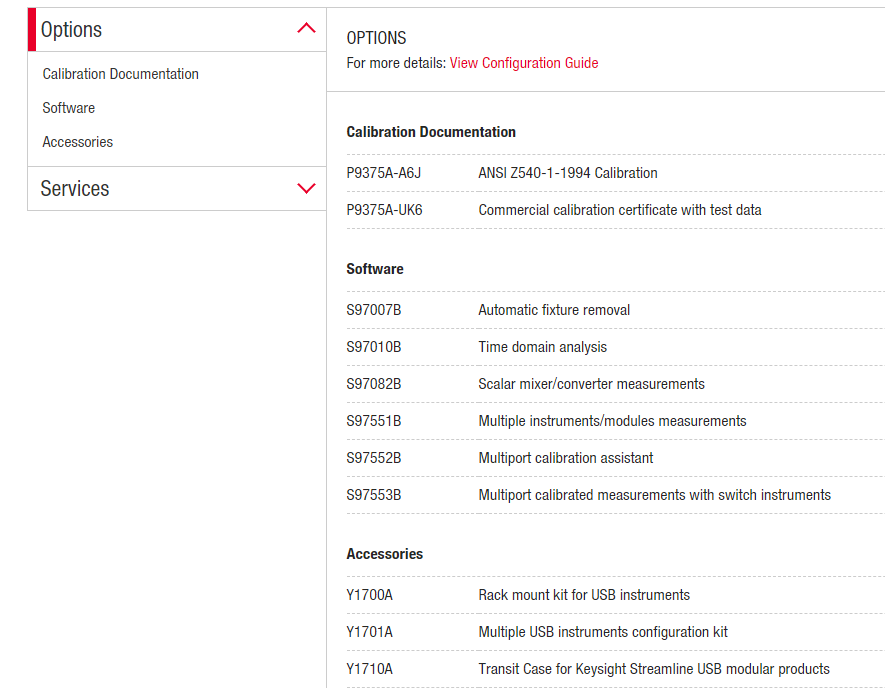Select Software in the sidebar
Screen dimensions: 885x700
(x=69, y=108)
